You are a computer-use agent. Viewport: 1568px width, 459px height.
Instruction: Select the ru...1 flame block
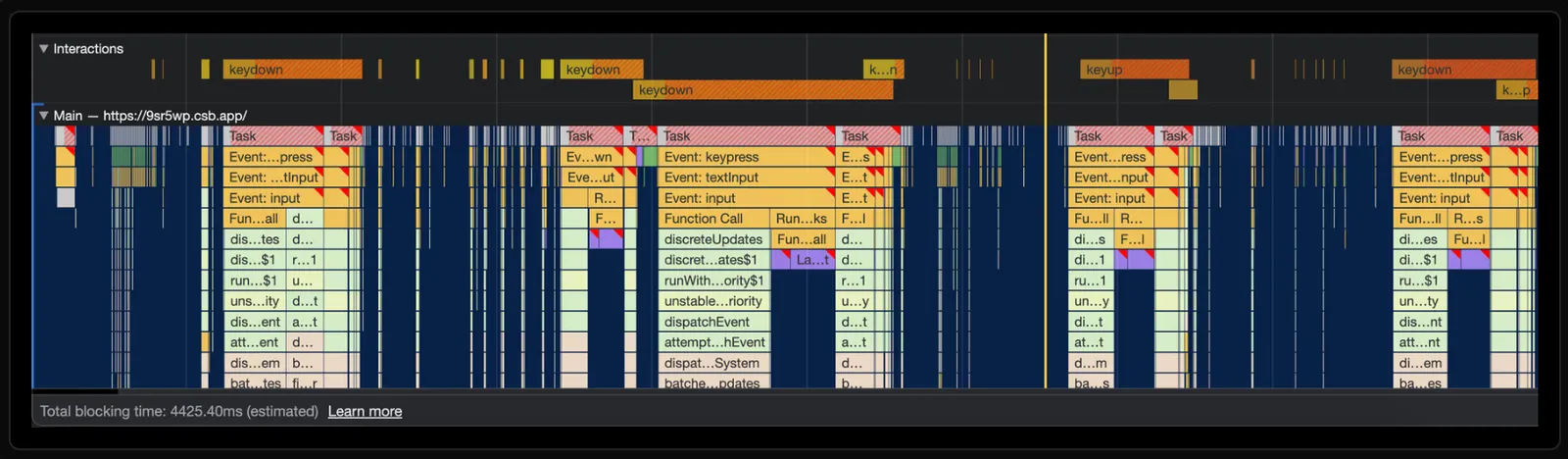click(1091, 280)
